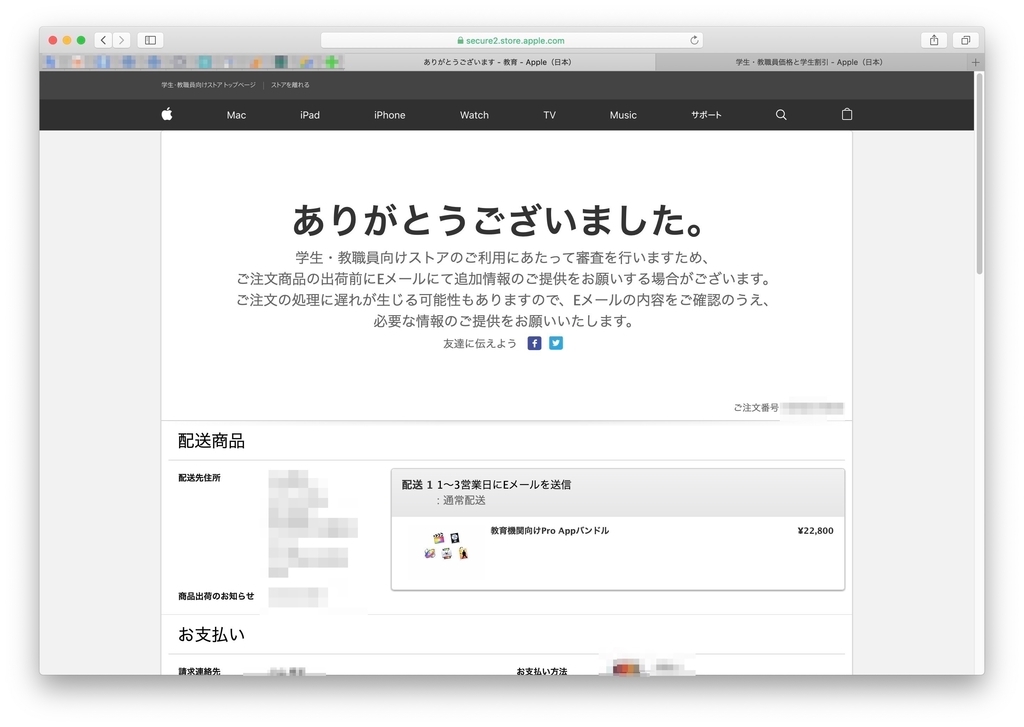This screenshot has height=727, width=1024.
Task: Click the secure2.store.apple.com address field
Action: [511, 40]
